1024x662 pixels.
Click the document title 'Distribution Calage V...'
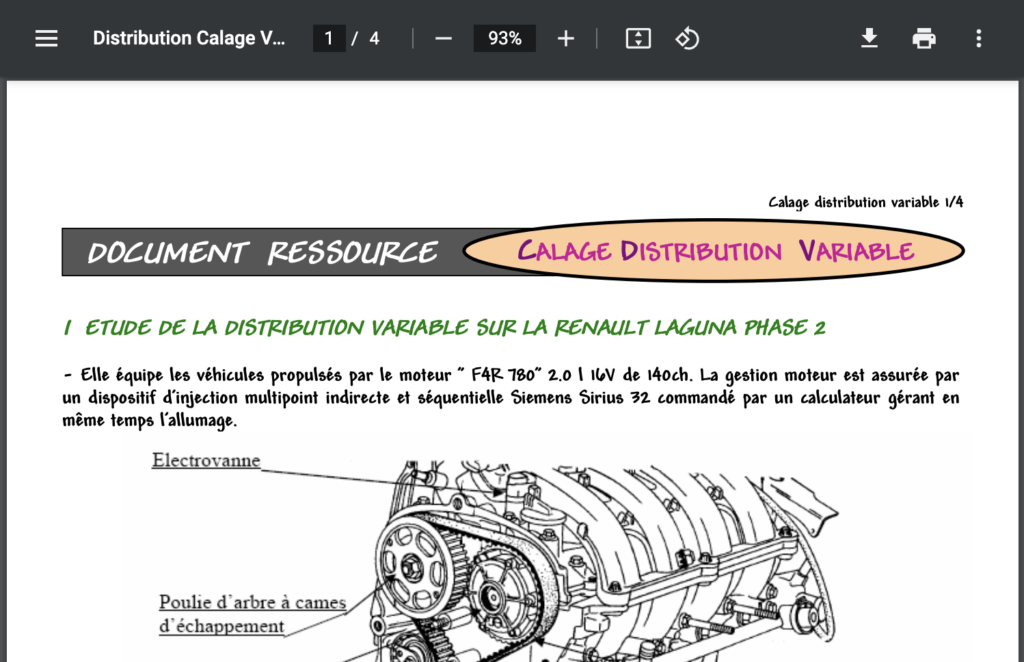(x=189, y=39)
